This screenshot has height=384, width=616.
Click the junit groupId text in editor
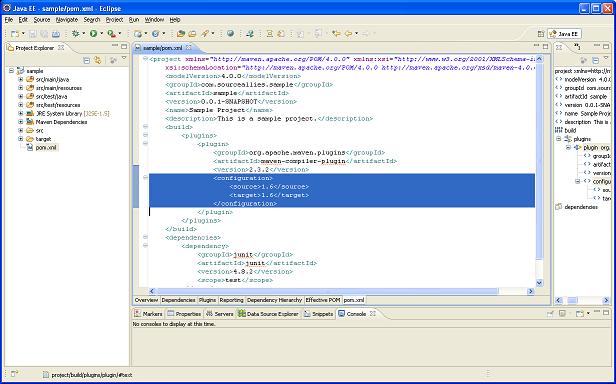[x=243, y=255]
